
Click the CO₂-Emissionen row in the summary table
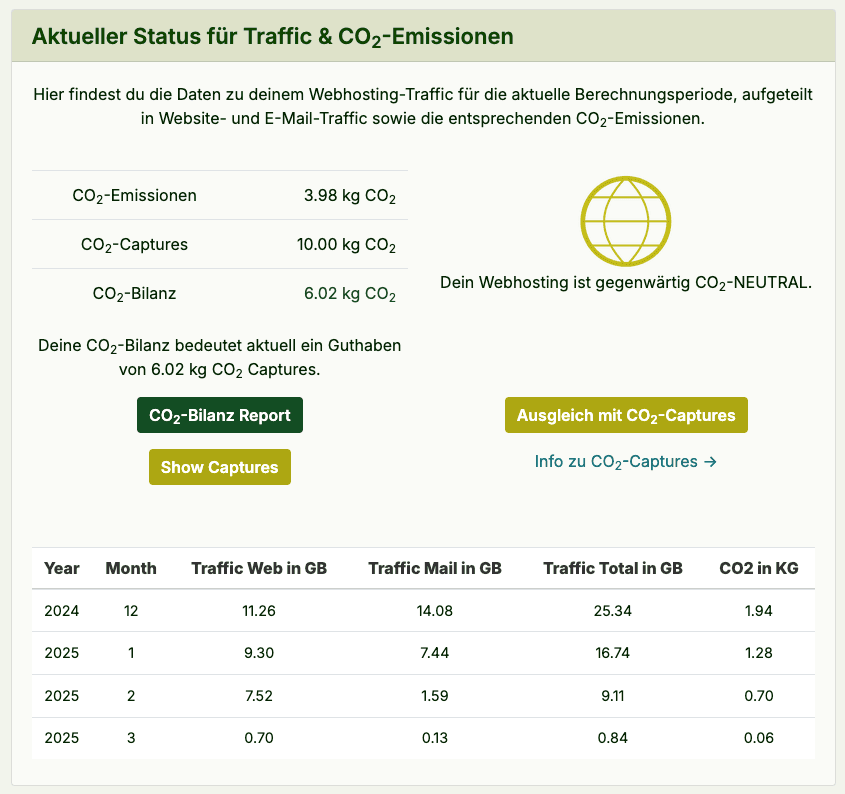click(x=219, y=195)
